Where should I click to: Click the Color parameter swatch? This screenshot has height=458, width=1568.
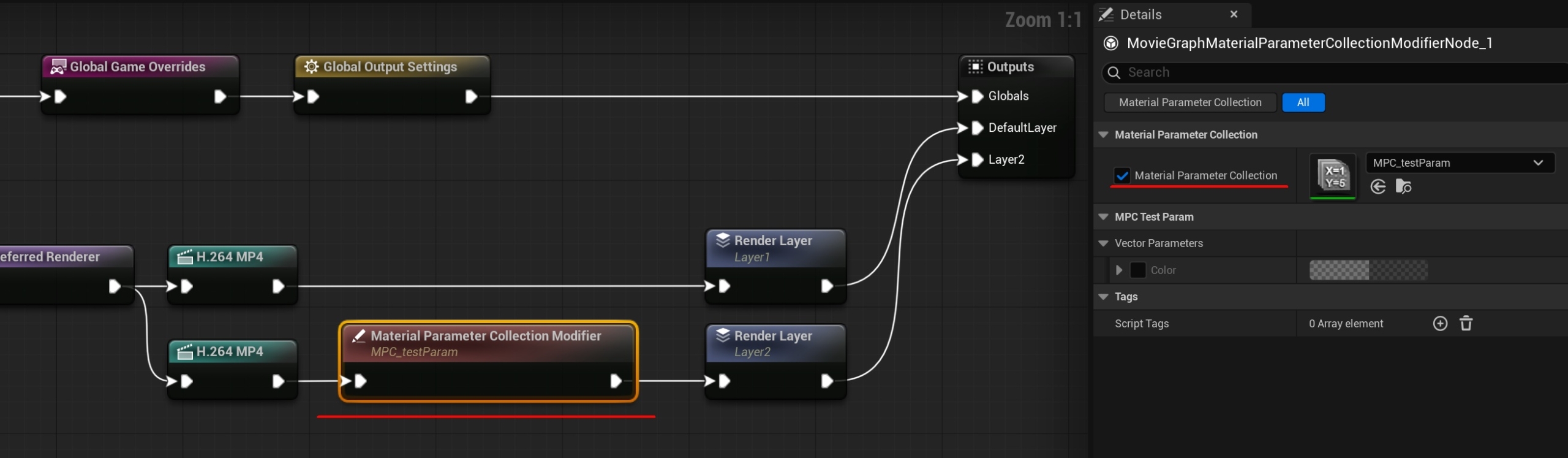pos(1368,270)
